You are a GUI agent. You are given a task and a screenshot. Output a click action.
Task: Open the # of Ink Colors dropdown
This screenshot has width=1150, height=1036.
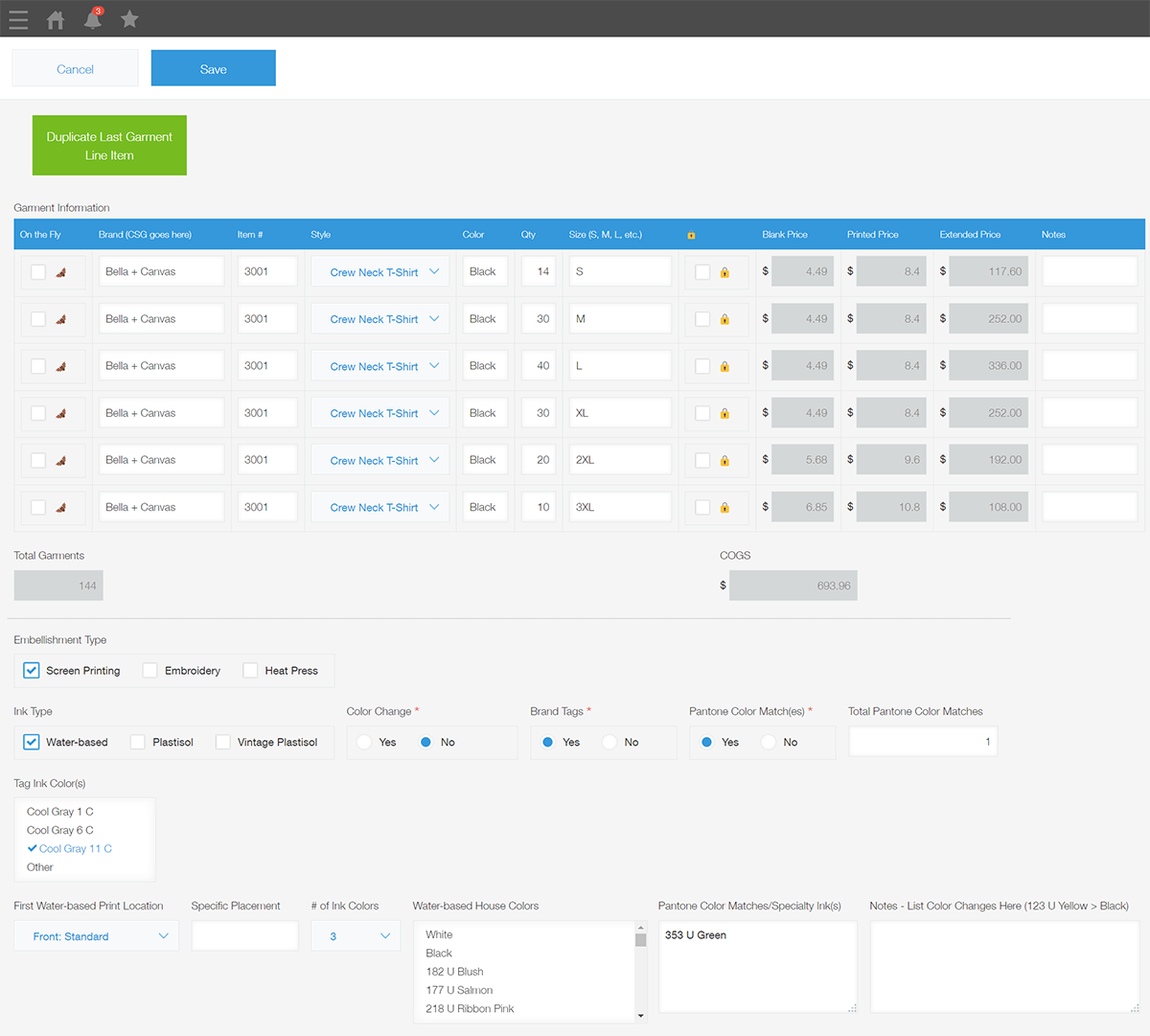(x=356, y=936)
